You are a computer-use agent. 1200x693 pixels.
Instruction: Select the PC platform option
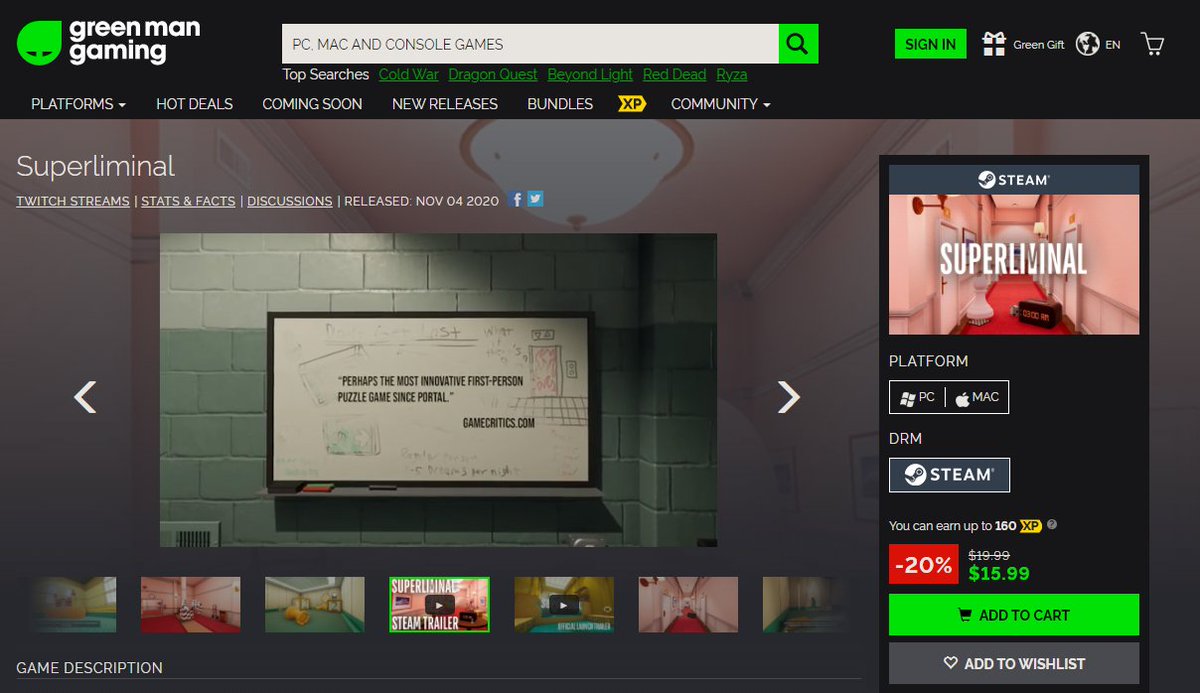(x=918, y=397)
